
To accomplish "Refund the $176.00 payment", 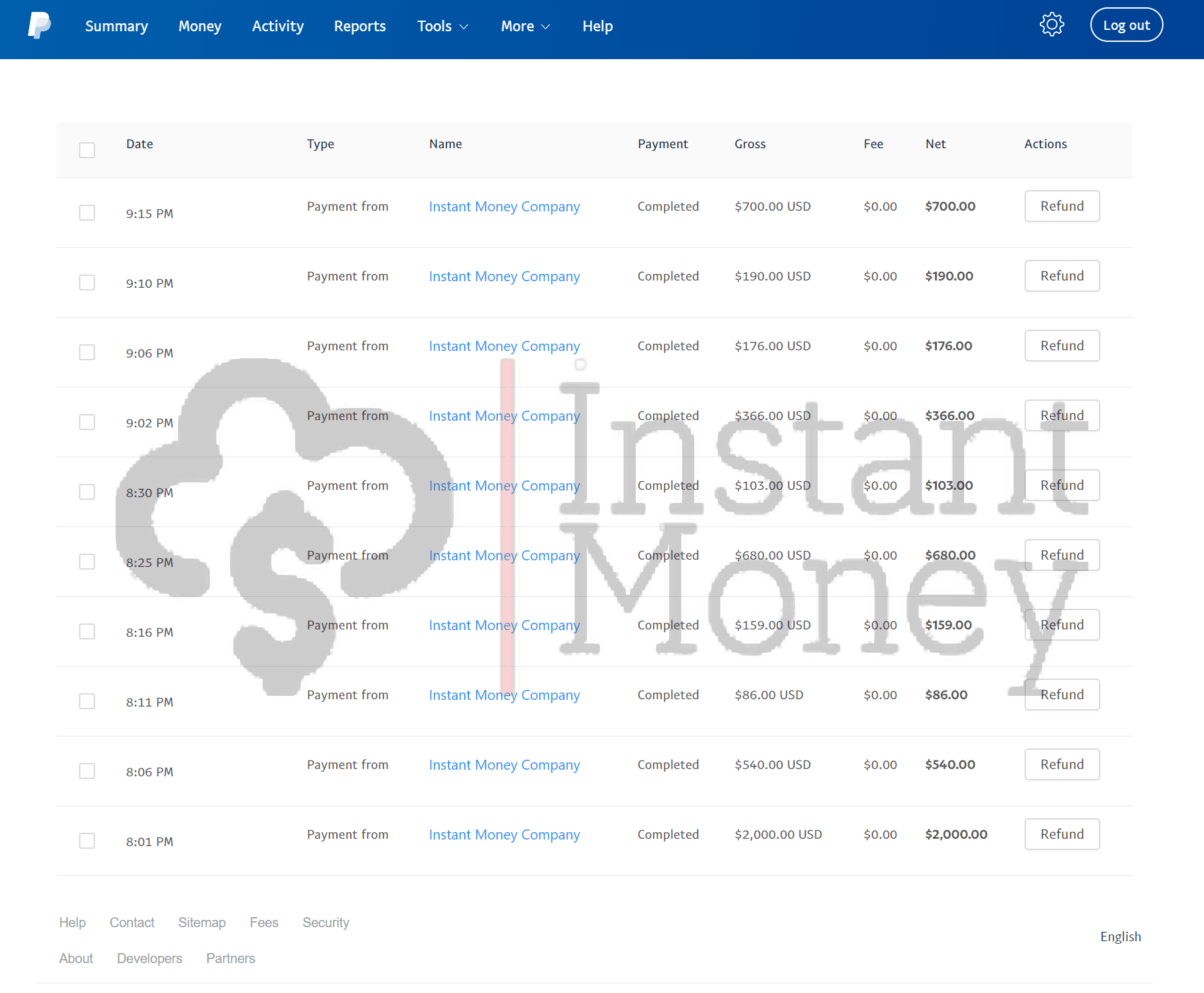I will [x=1062, y=346].
